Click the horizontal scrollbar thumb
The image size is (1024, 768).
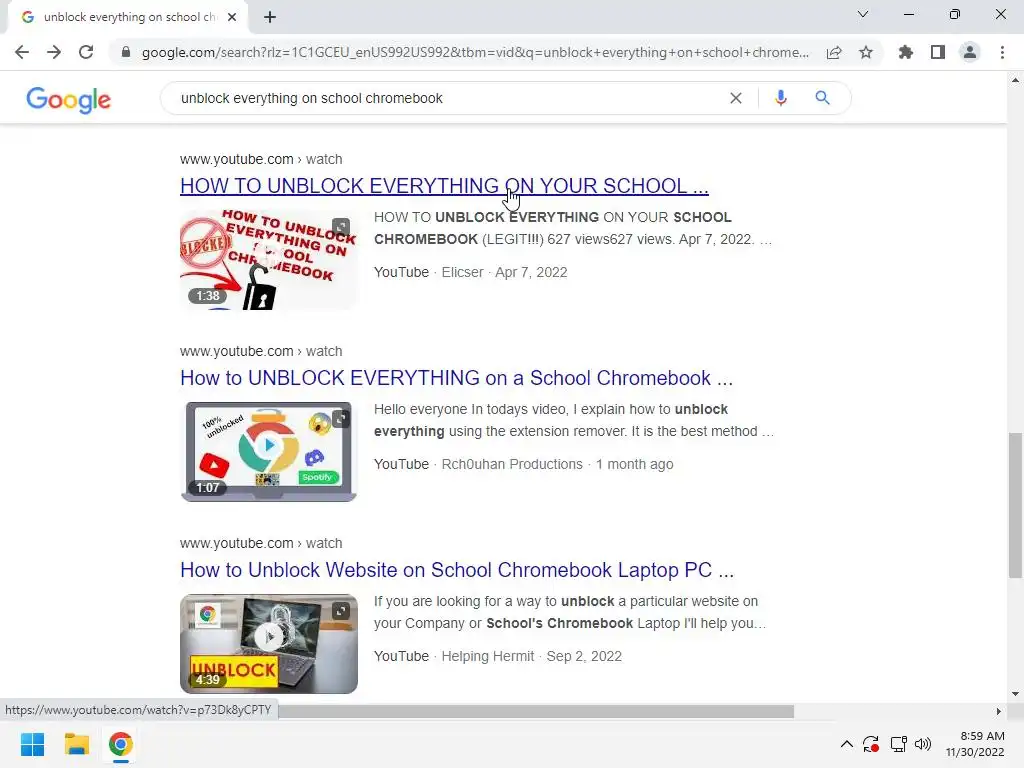tap(536, 711)
